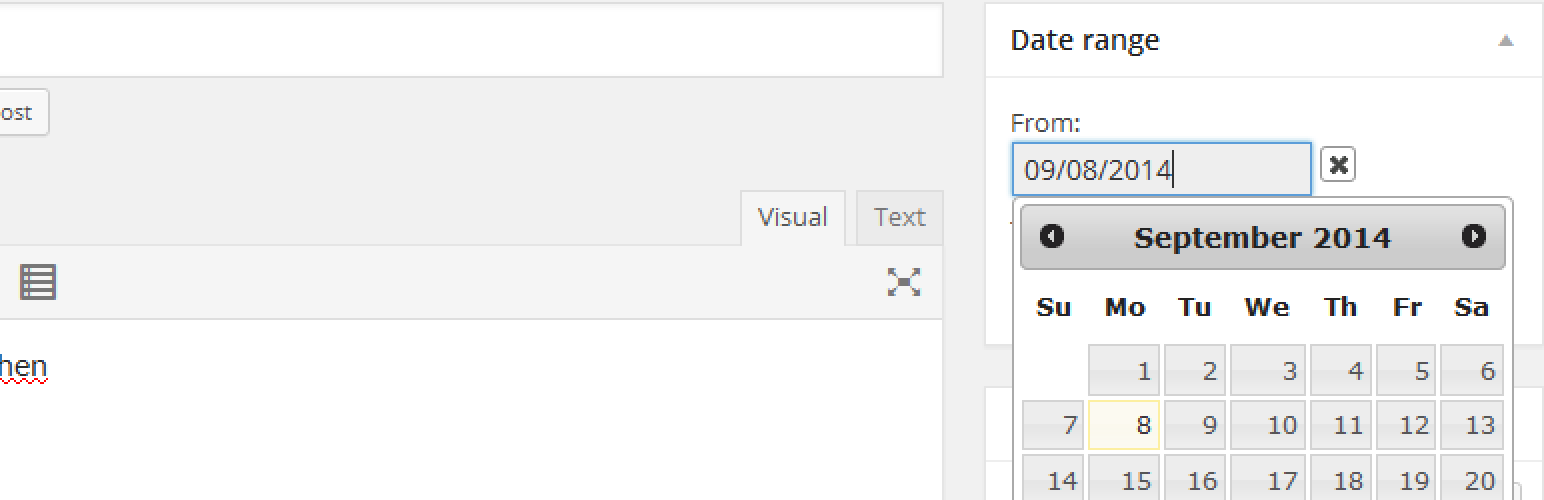Pick September 1 on the datepicker
1544x500 pixels.
(1124, 371)
